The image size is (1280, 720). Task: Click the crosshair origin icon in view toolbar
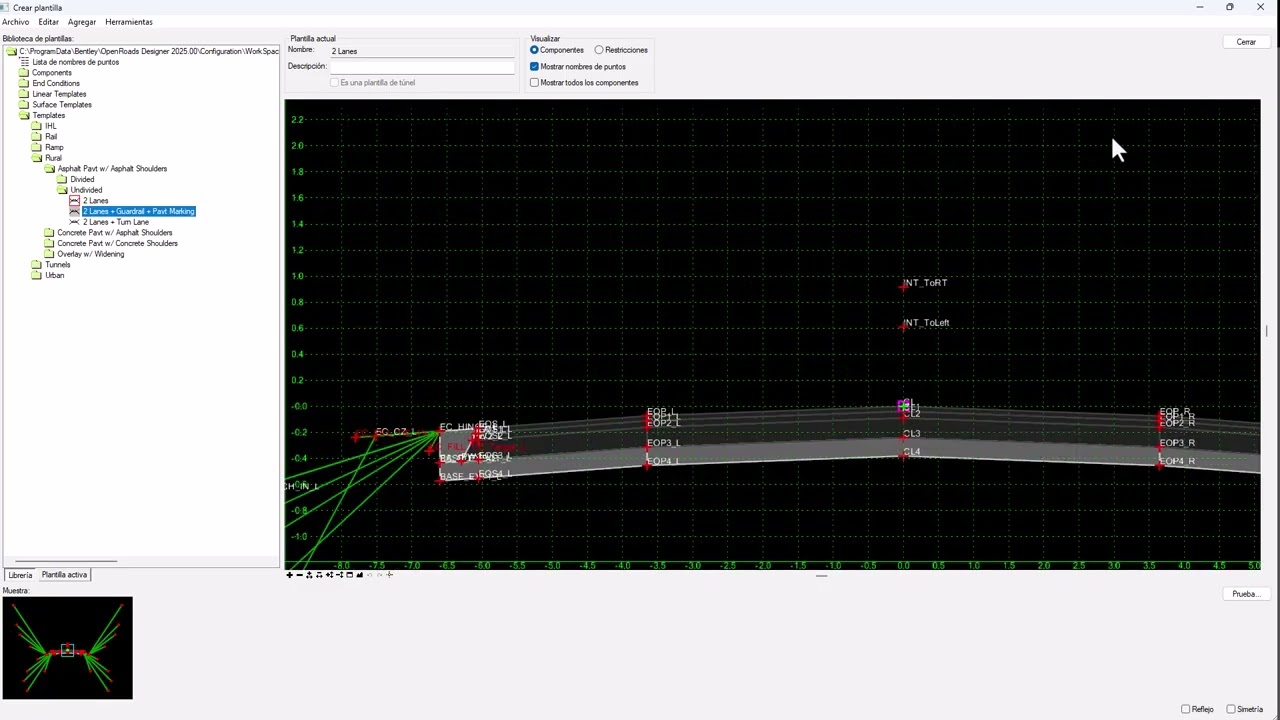[x=389, y=575]
